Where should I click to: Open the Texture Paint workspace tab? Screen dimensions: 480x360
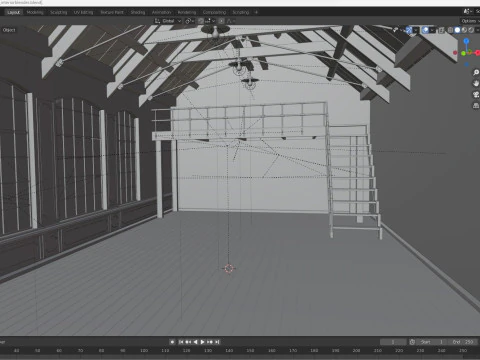(112, 12)
